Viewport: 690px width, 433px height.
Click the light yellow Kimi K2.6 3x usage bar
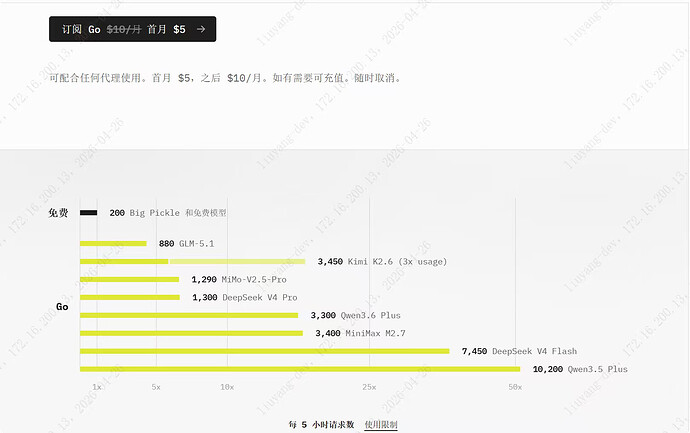click(237, 261)
